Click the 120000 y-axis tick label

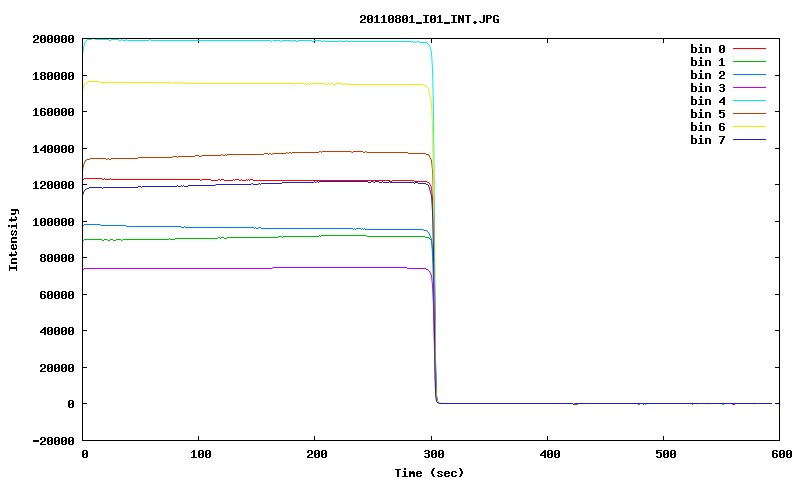(53, 185)
